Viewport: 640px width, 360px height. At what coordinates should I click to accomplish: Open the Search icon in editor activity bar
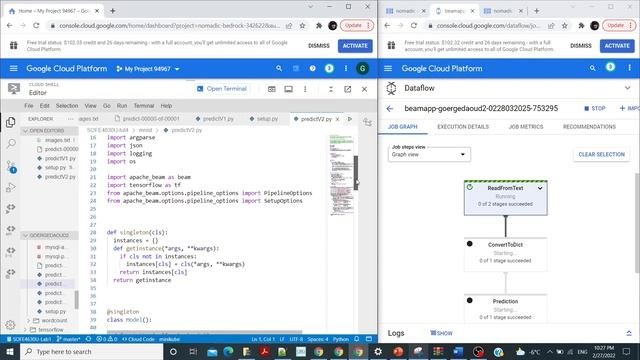(x=11, y=144)
